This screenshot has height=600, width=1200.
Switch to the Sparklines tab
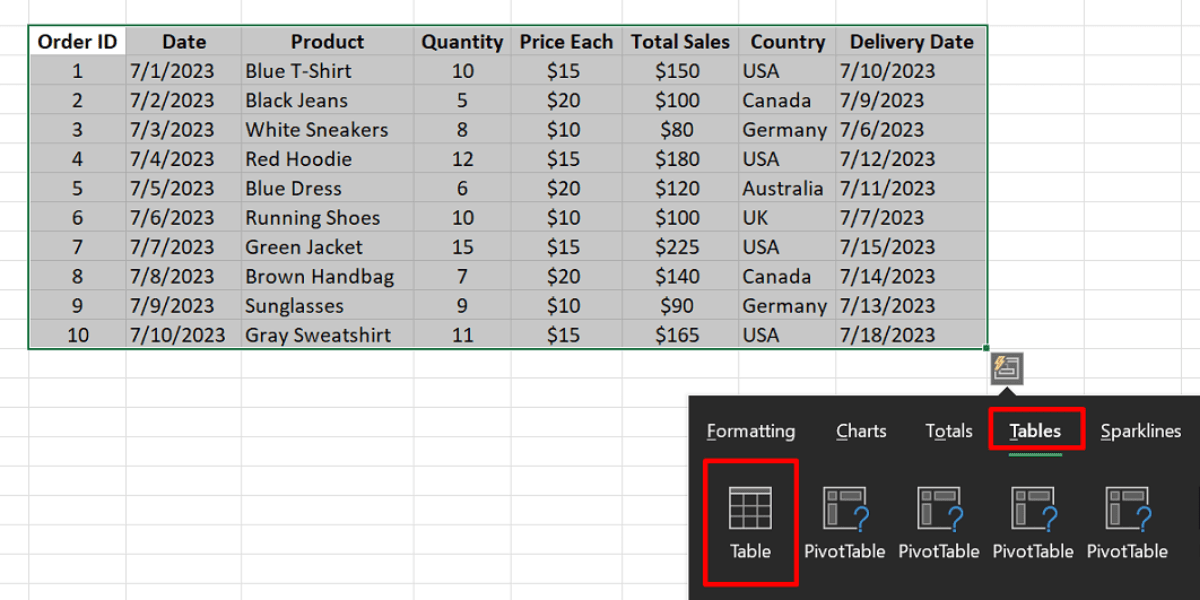click(1141, 431)
